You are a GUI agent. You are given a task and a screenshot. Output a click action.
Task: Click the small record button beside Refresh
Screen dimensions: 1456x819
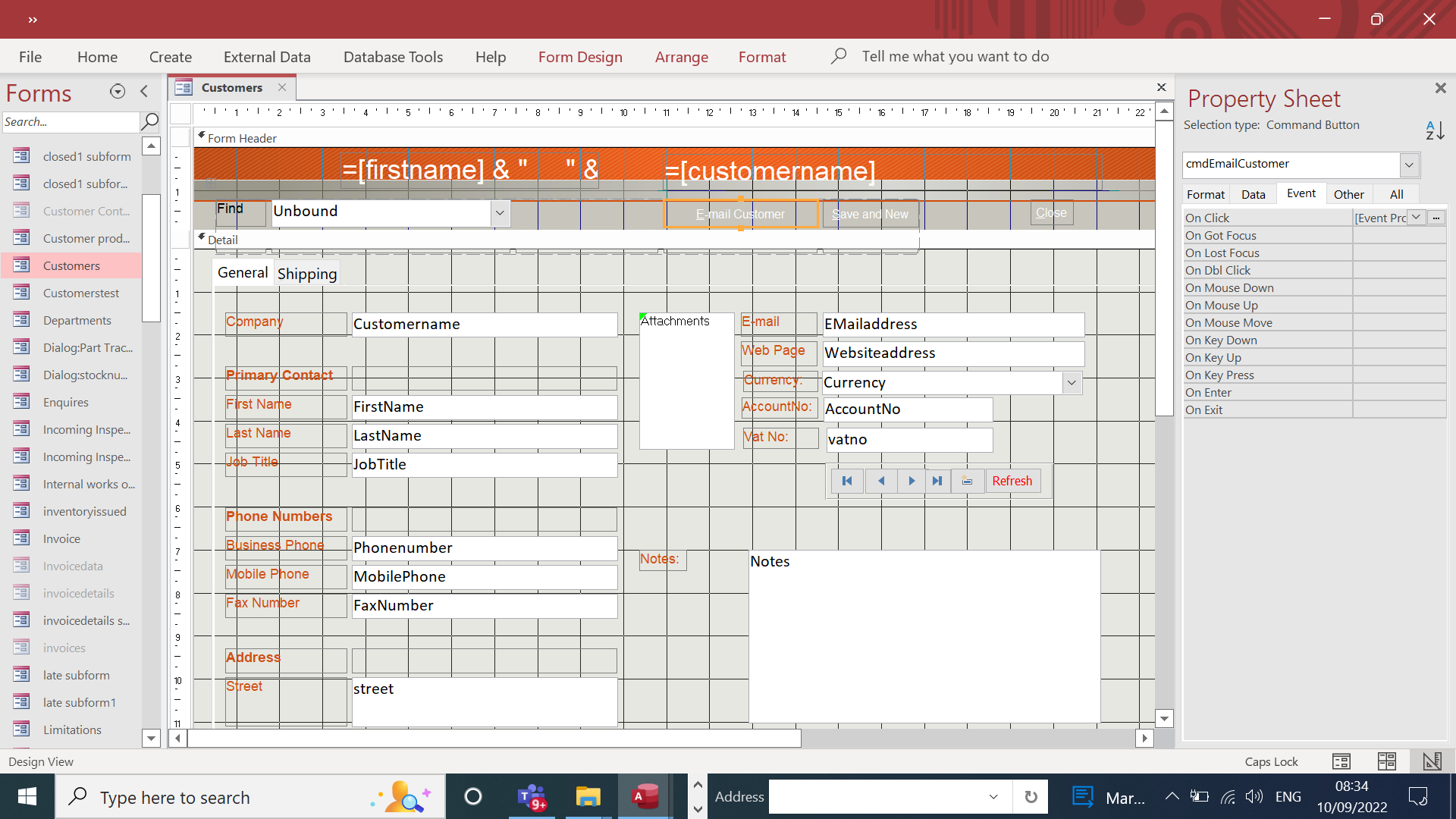(968, 481)
